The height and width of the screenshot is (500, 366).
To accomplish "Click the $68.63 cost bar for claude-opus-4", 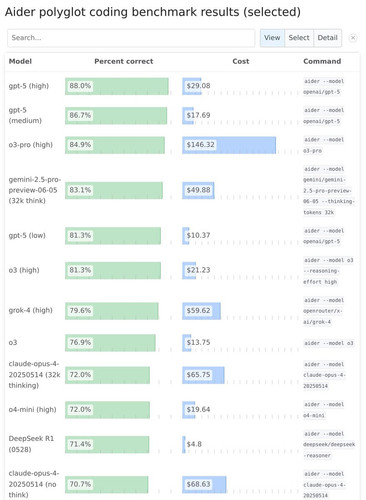I will (204, 485).
